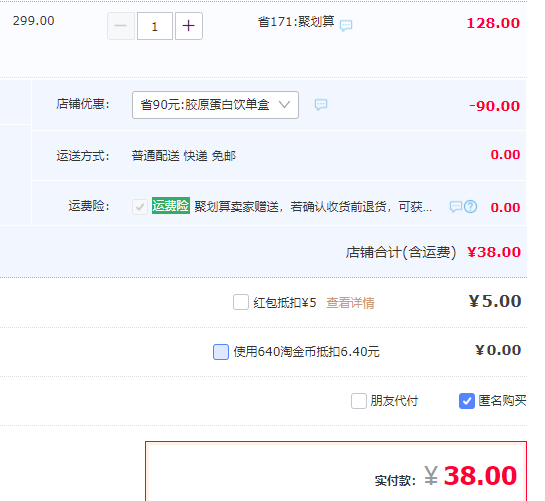Click the message icon next to store discount dropdown
Screen dimensions: 545x501
click(321, 104)
